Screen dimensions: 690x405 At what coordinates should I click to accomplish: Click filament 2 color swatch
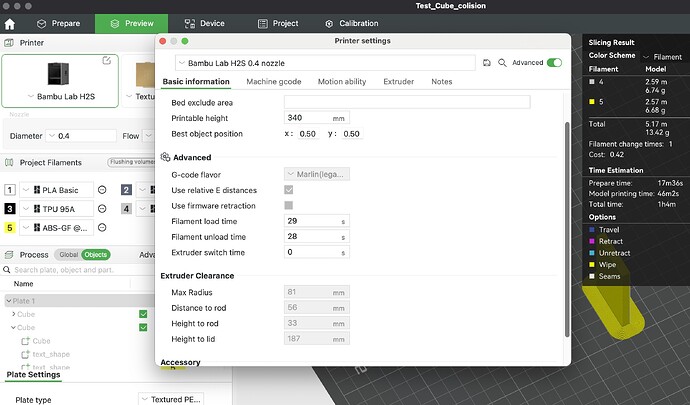coord(126,190)
